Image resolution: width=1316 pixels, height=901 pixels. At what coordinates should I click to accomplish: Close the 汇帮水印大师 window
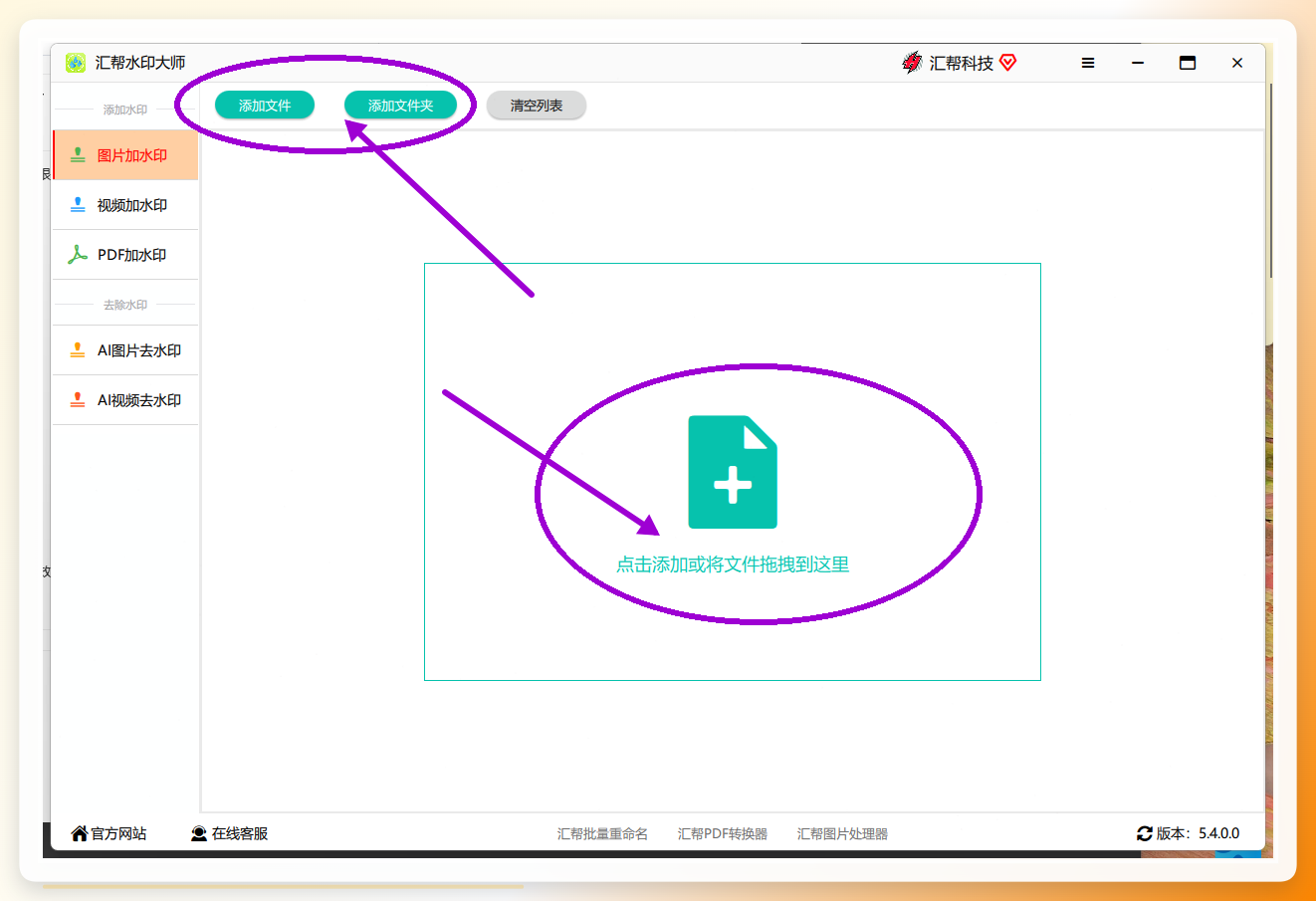click(x=1237, y=63)
